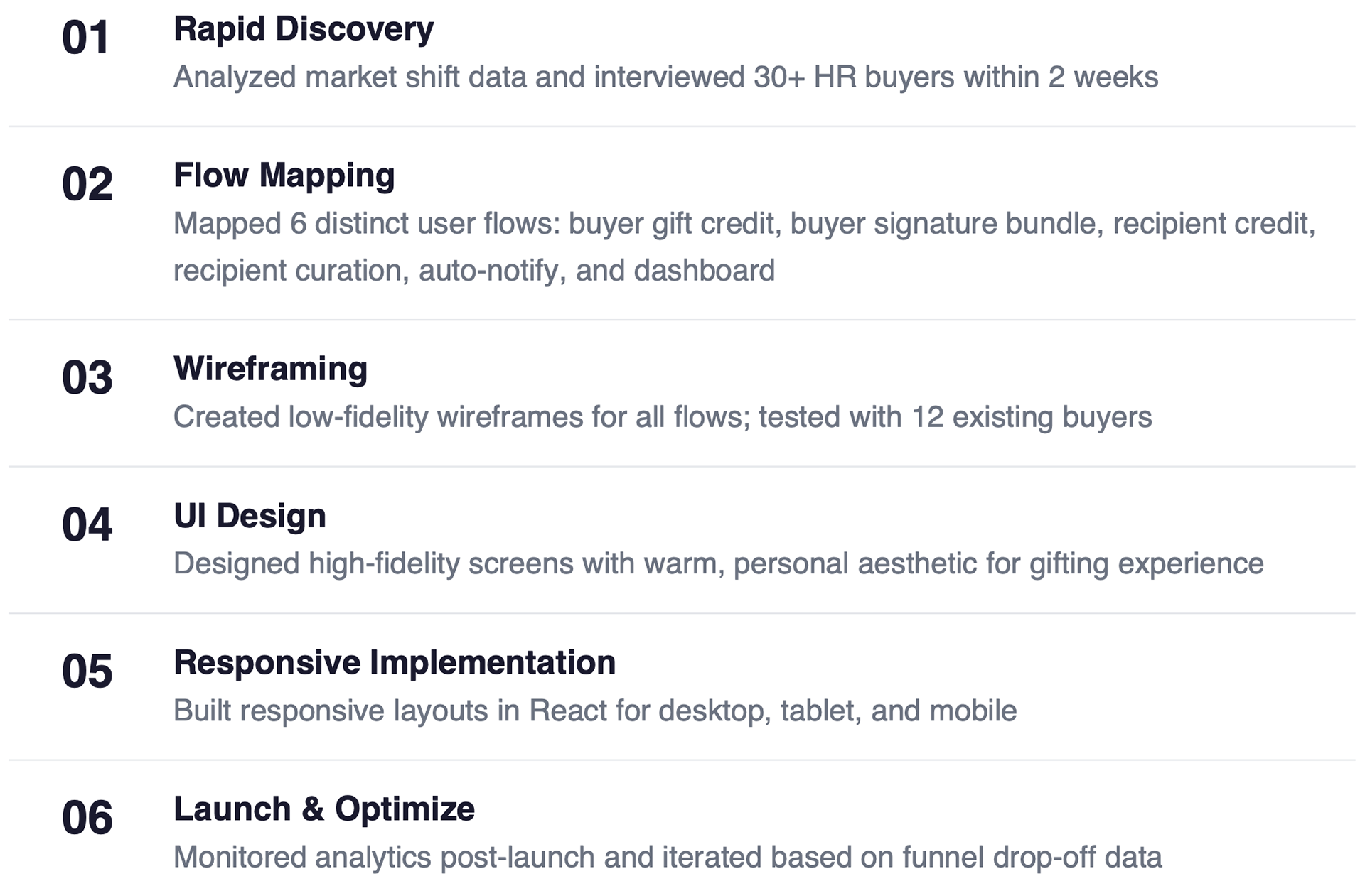Click the low-fidelity wireframes description

(x=662, y=417)
